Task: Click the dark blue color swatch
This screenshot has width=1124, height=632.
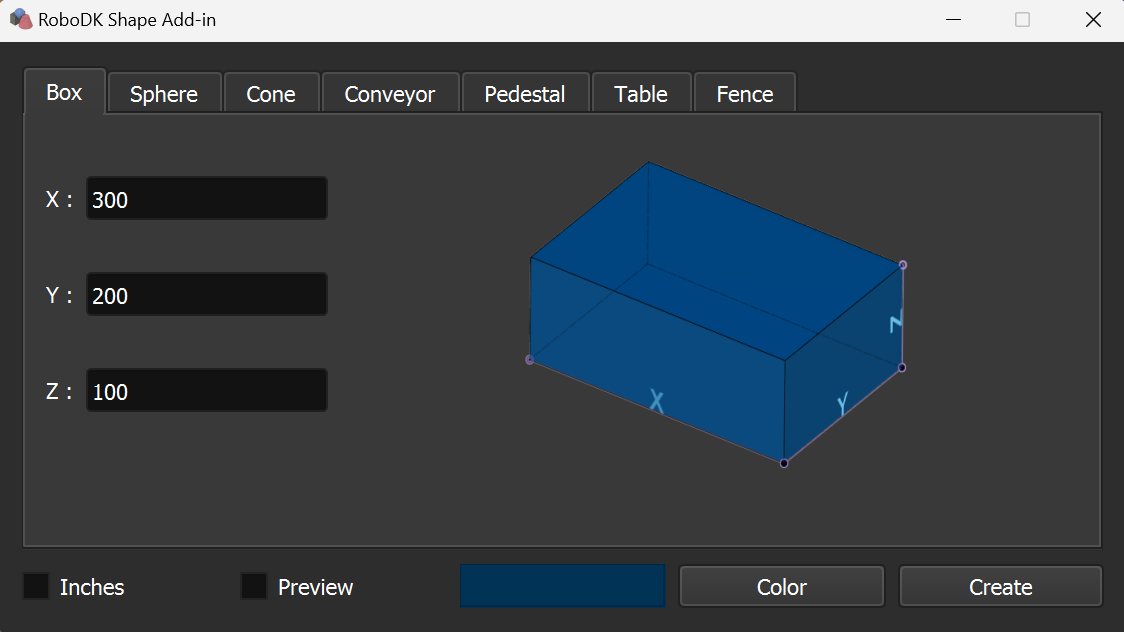Action: [x=562, y=586]
